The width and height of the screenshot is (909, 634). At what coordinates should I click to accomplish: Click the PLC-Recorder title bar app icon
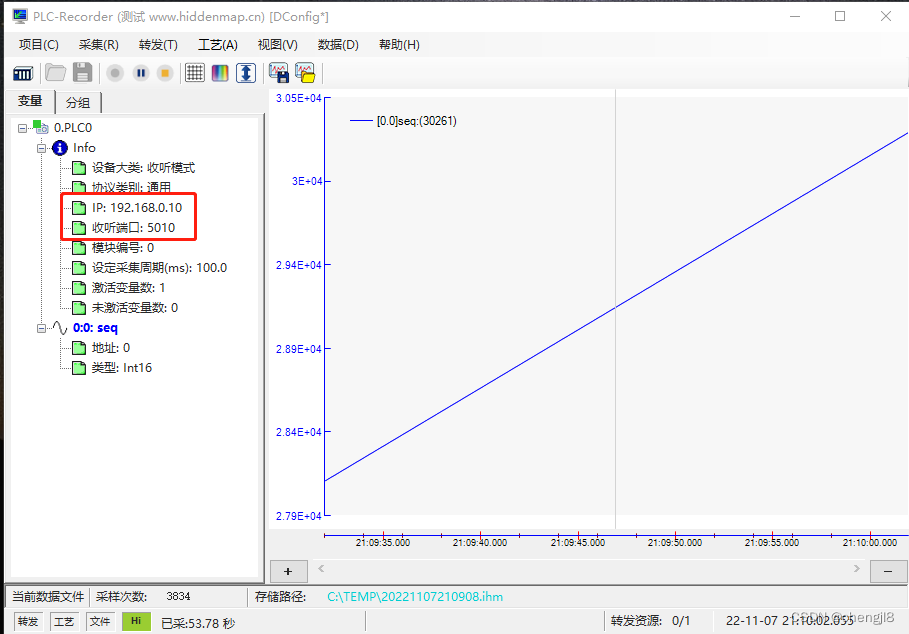(x=20, y=16)
